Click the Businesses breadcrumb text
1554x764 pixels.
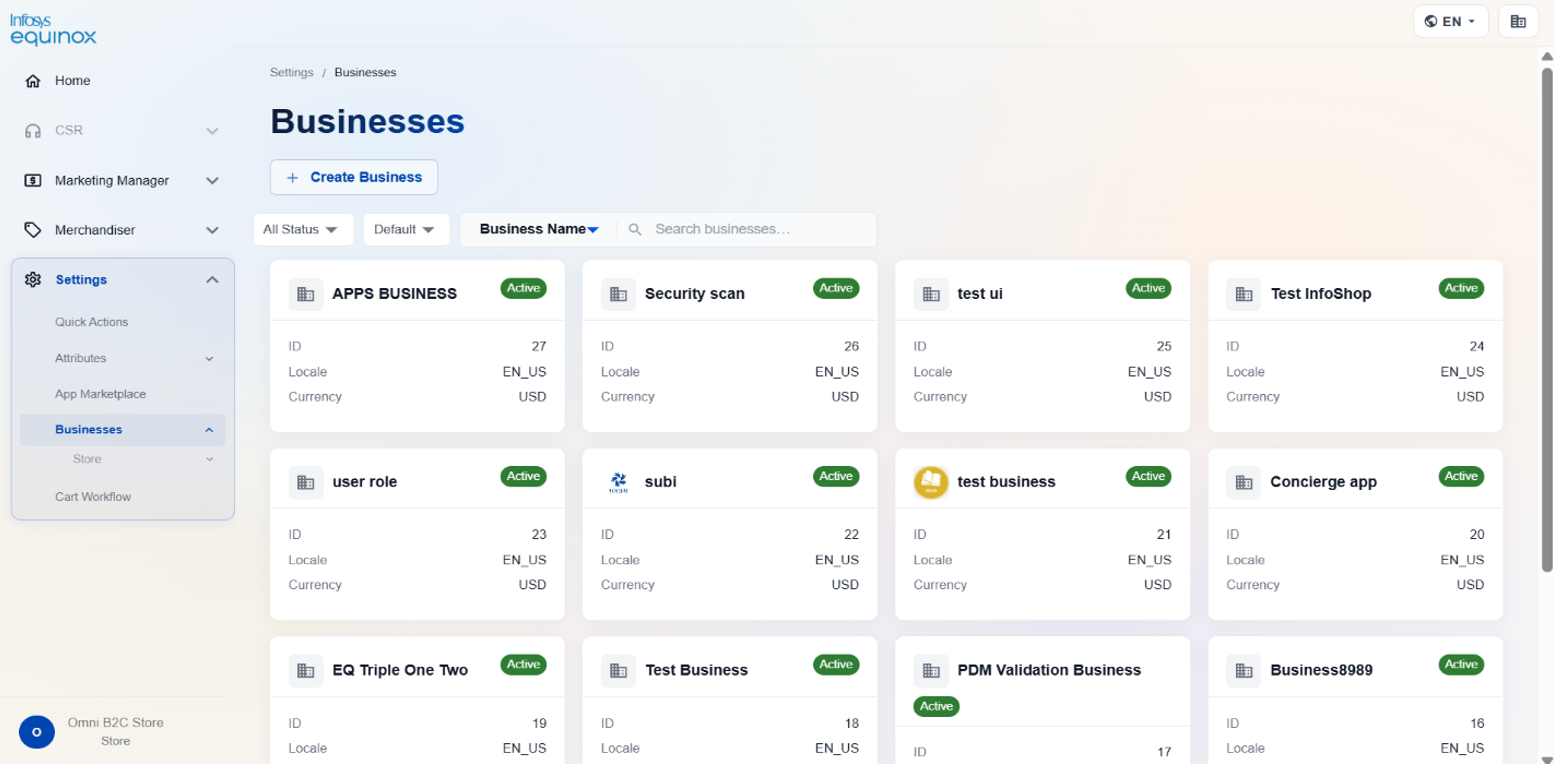[x=365, y=73]
